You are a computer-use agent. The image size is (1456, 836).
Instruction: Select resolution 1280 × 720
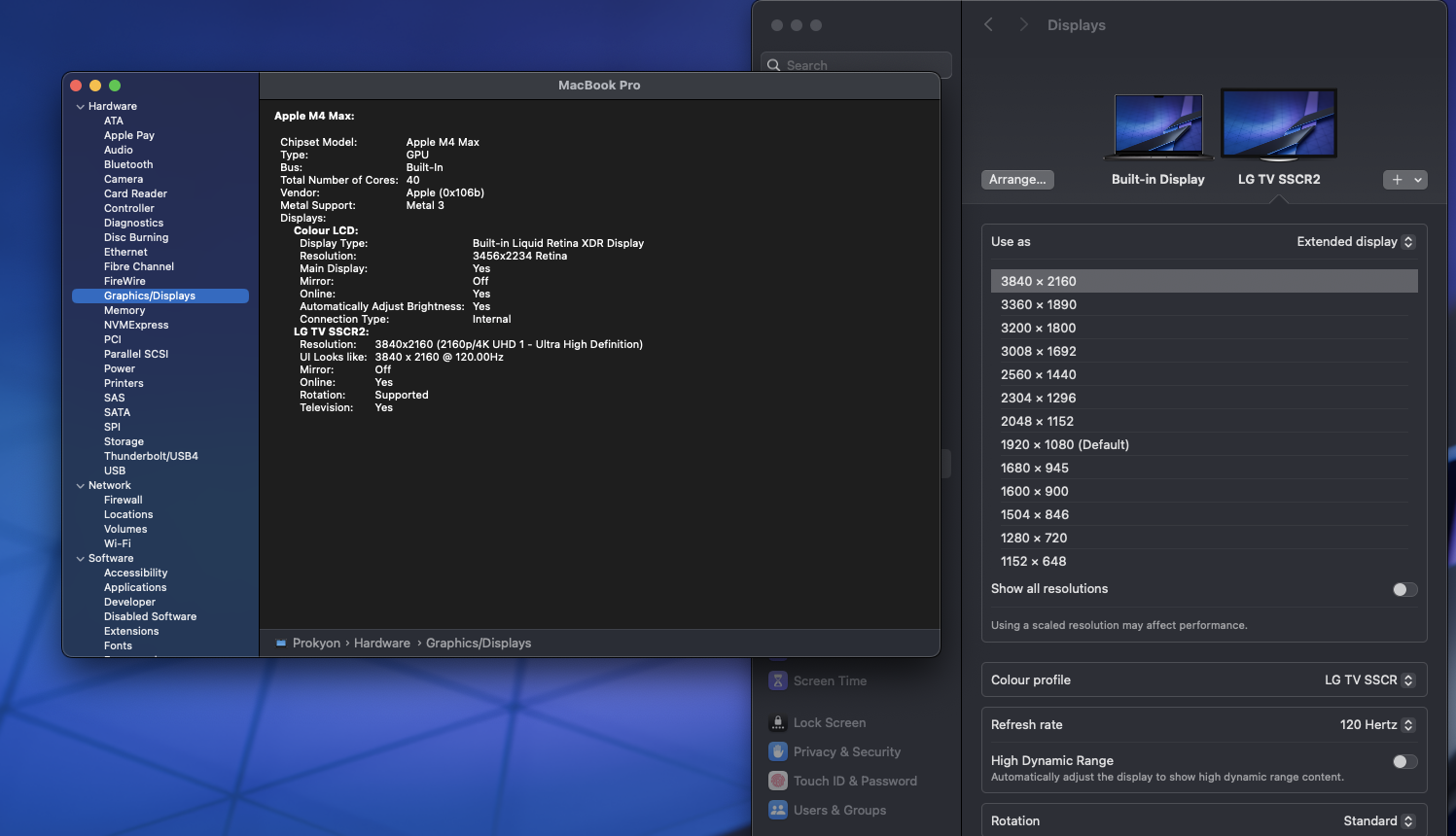(x=1204, y=538)
